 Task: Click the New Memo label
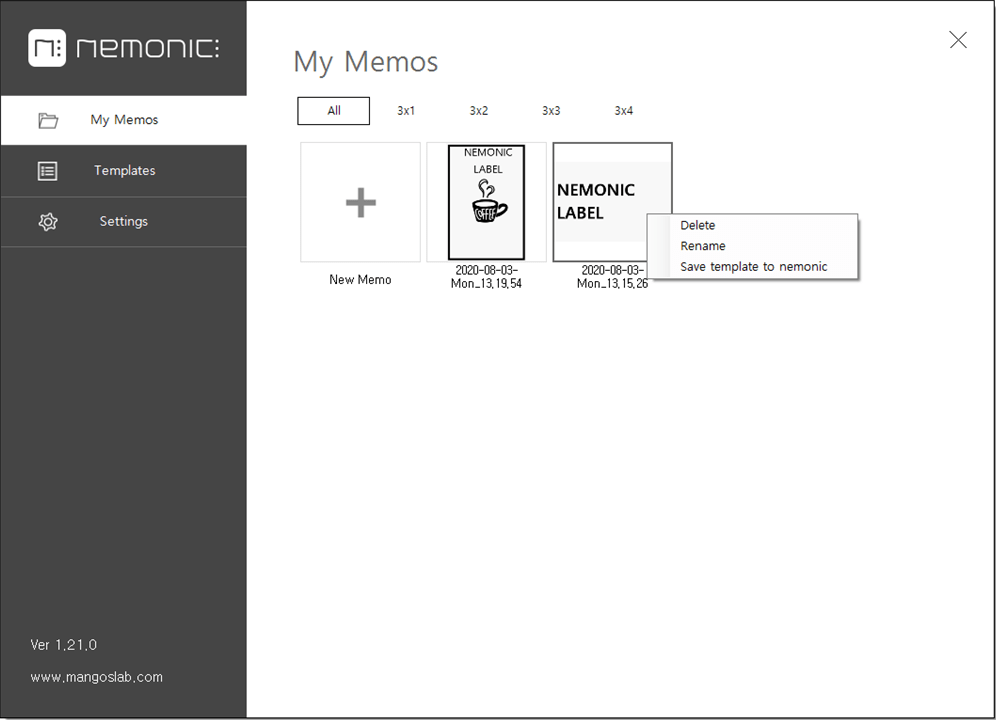pos(360,280)
